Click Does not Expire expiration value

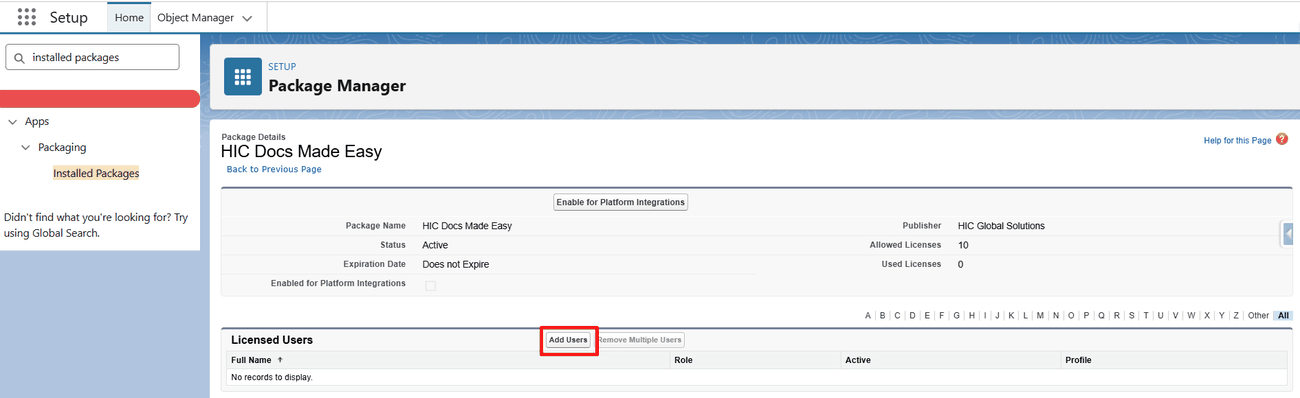point(456,264)
